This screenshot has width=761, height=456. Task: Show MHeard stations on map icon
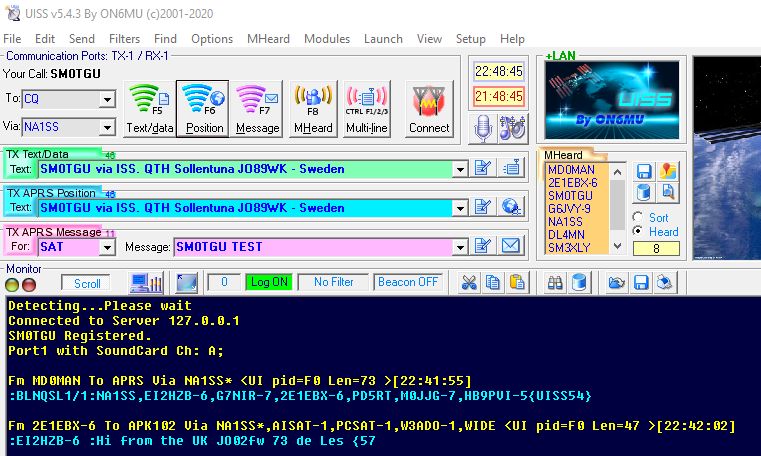668,171
